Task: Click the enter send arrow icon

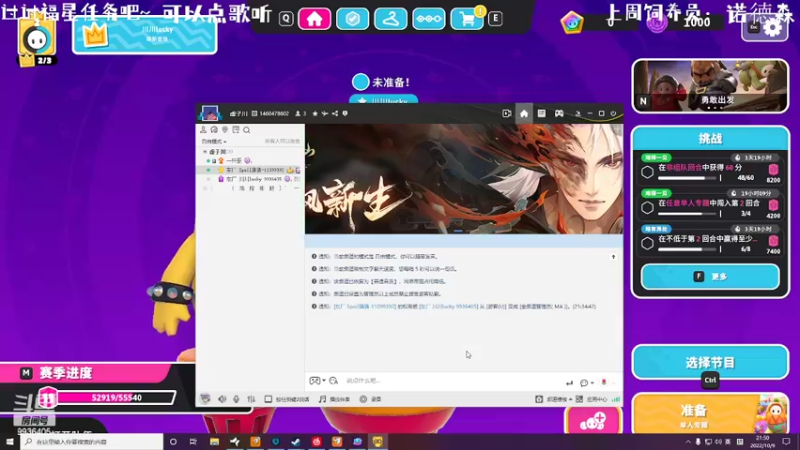Action: click(x=569, y=383)
